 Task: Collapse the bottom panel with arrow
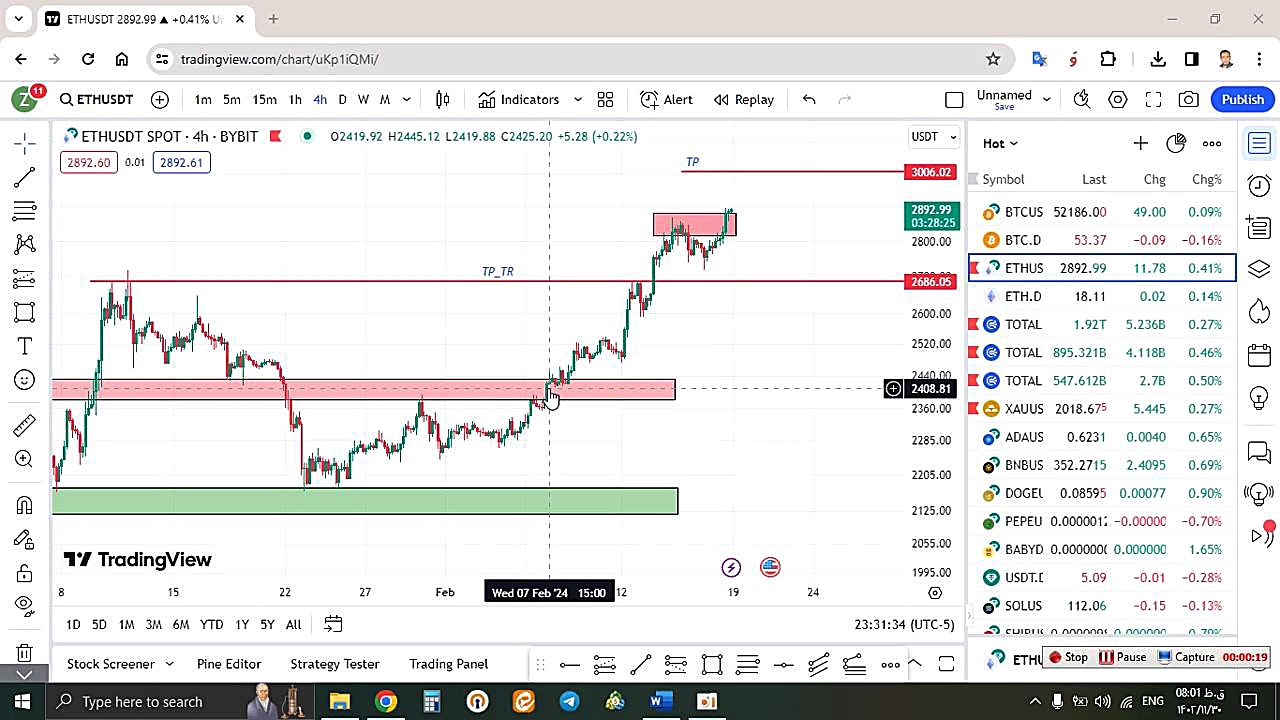tap(914, 664)
